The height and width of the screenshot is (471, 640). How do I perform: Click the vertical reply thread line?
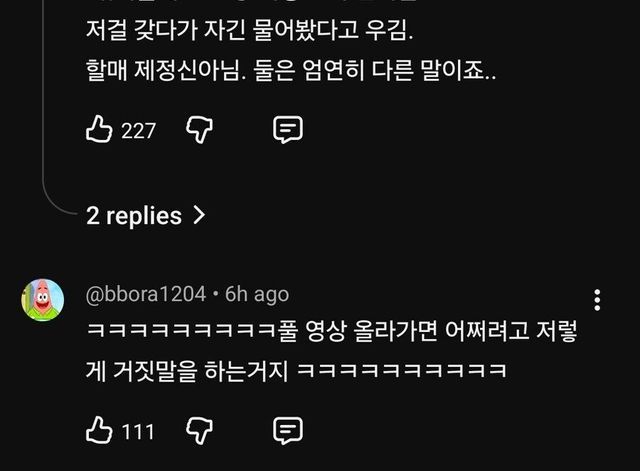pyautogui.click(x=44, y=100)
